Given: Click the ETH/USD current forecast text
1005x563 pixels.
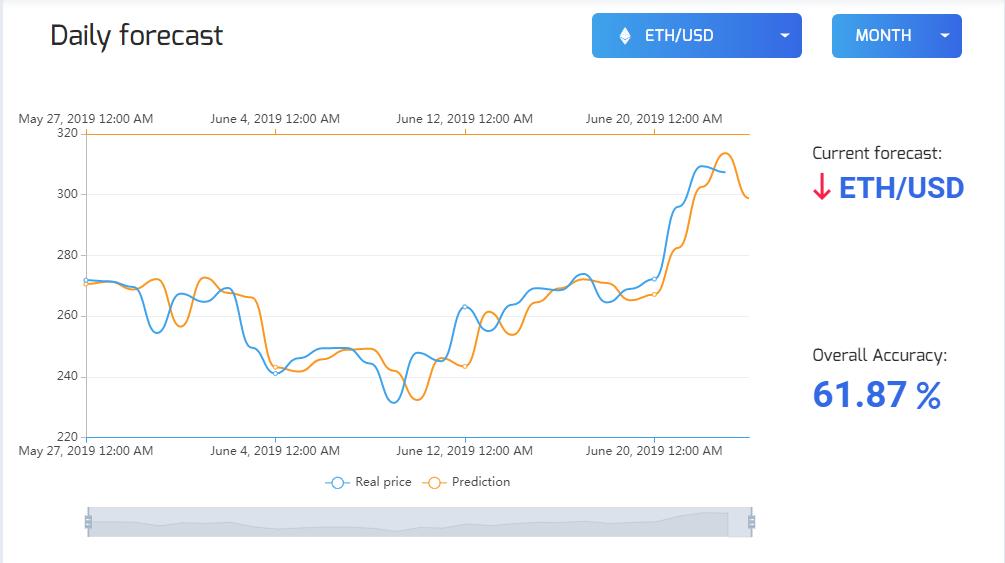Looking at the screenshot, I should tap(901, 188).
